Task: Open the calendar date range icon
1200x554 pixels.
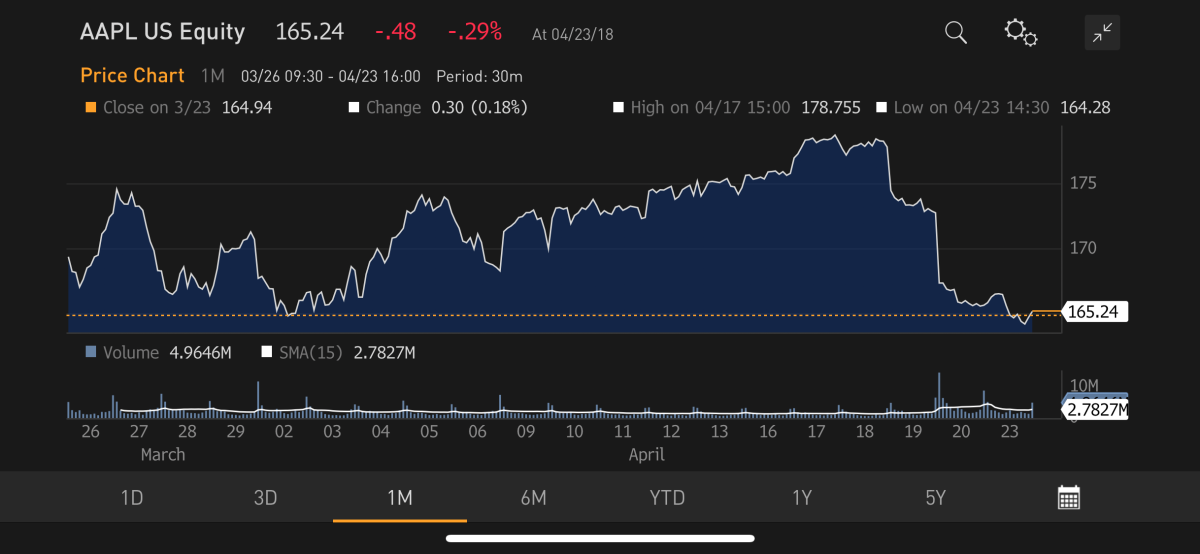Action: tap(1069, 498)
